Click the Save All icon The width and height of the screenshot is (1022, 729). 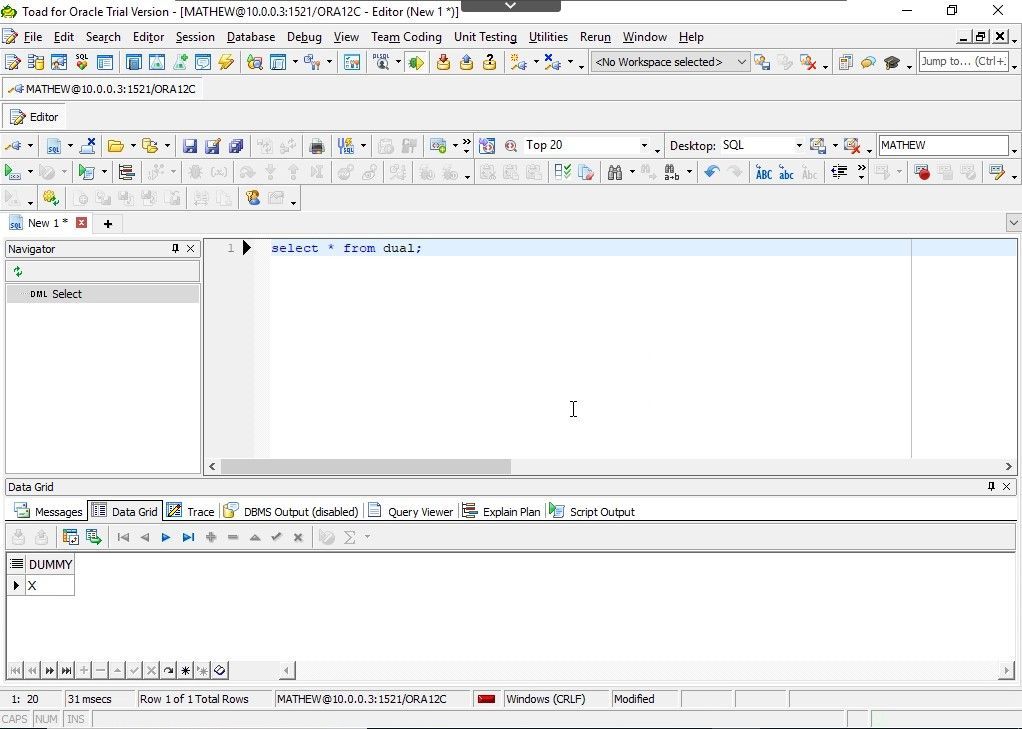click(236, 145)
